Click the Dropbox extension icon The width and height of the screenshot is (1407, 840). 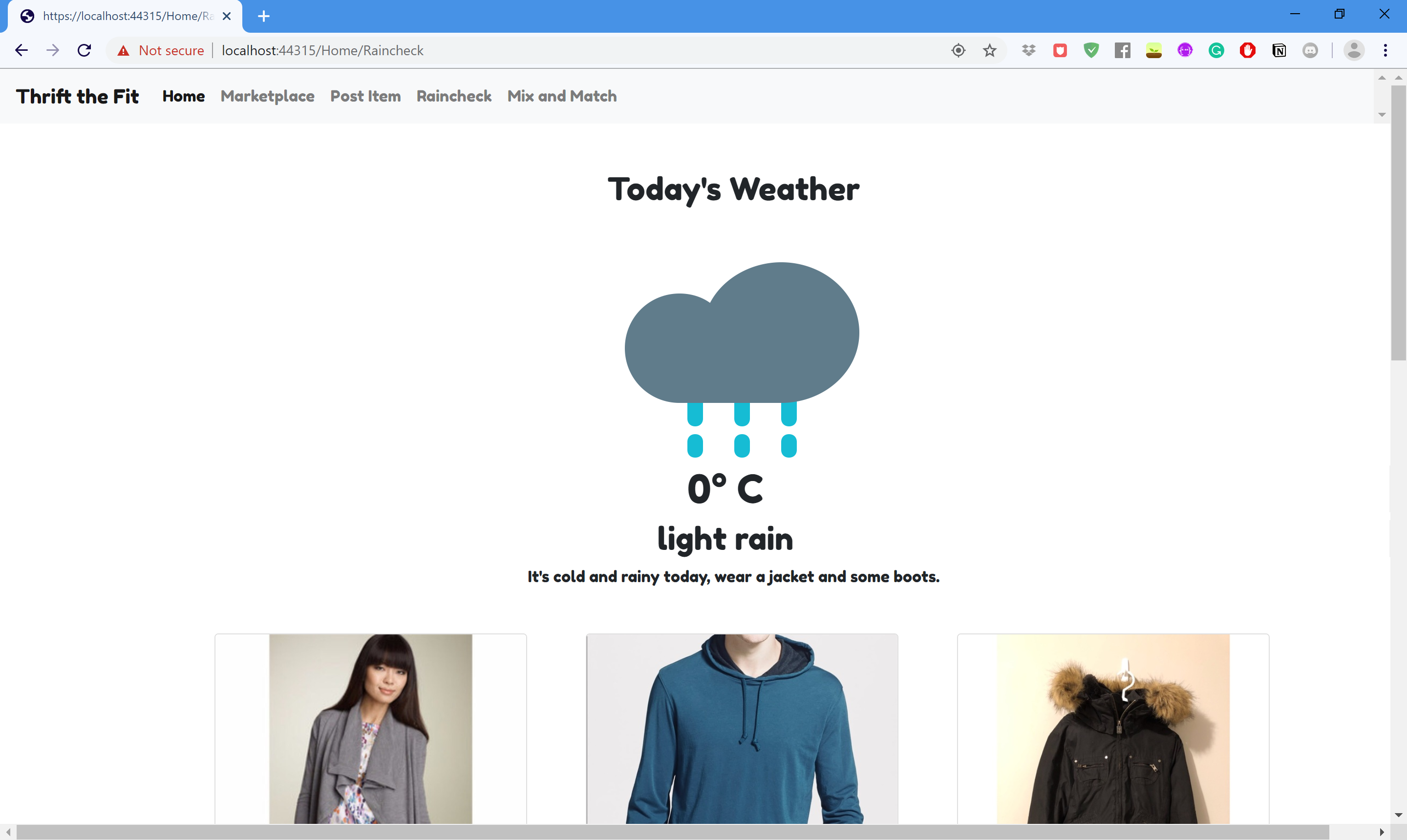[1028, 50]
